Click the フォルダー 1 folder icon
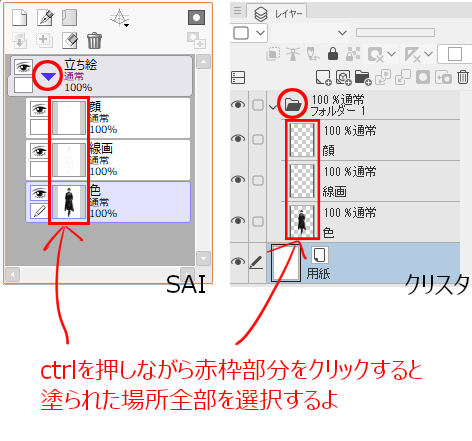Image resolution: width=472 pixels, height=441 pixels. (293, 104)
